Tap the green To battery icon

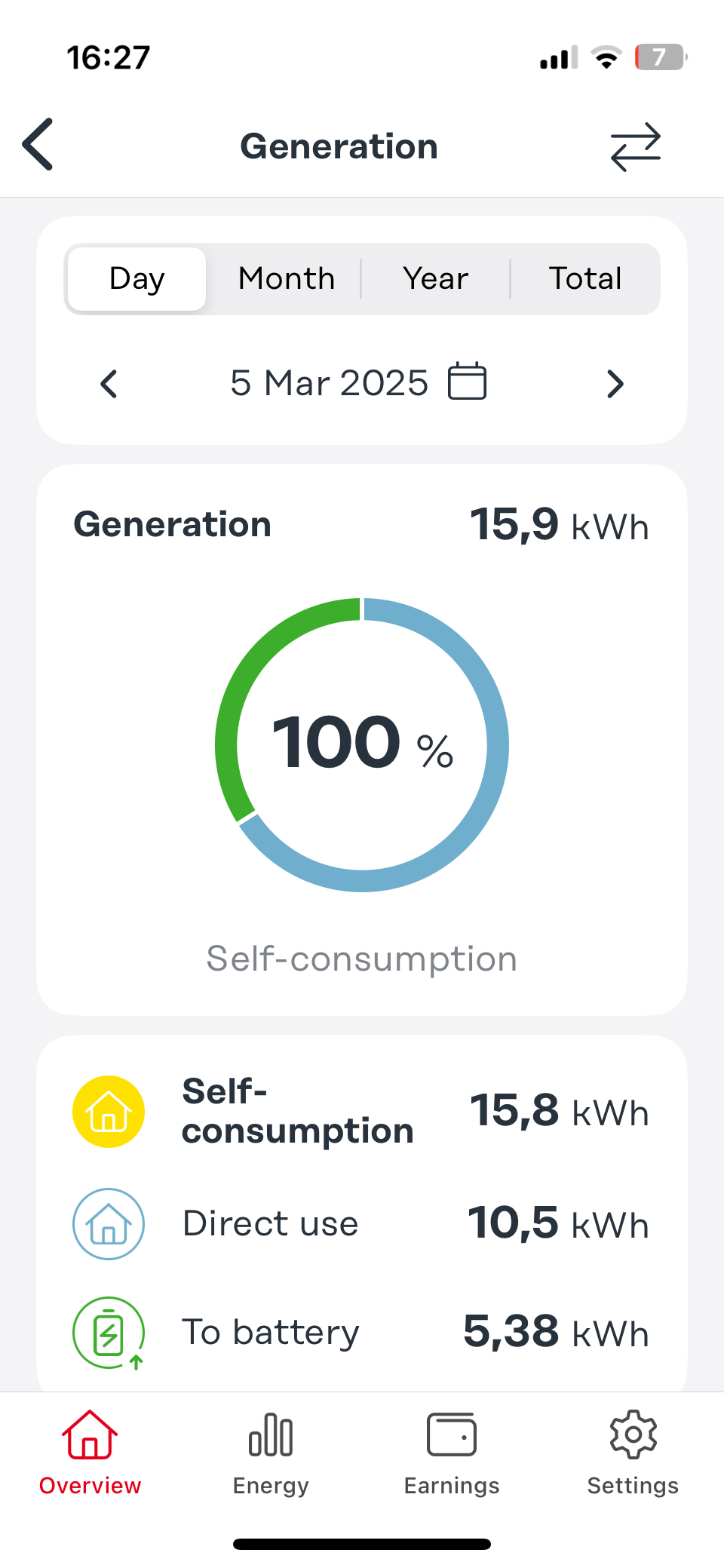[x=109, y=1333]
